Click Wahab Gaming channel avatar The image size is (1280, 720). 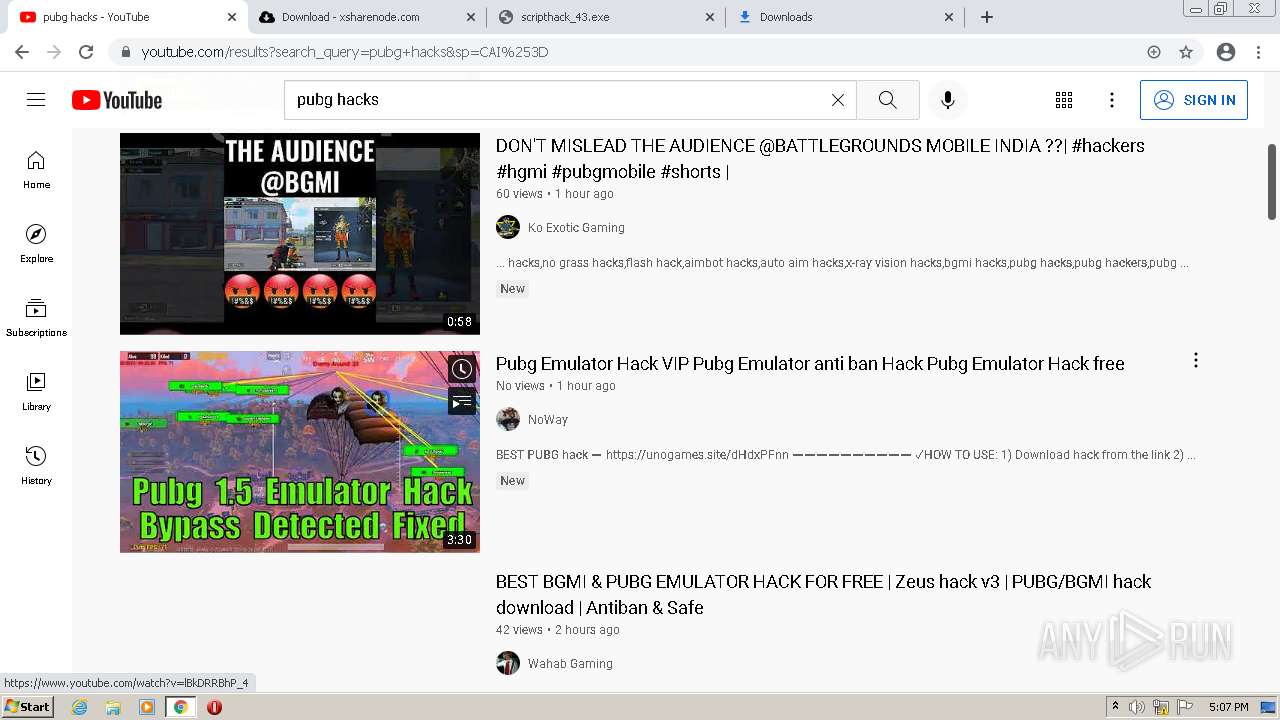click(x=508, y=663)
